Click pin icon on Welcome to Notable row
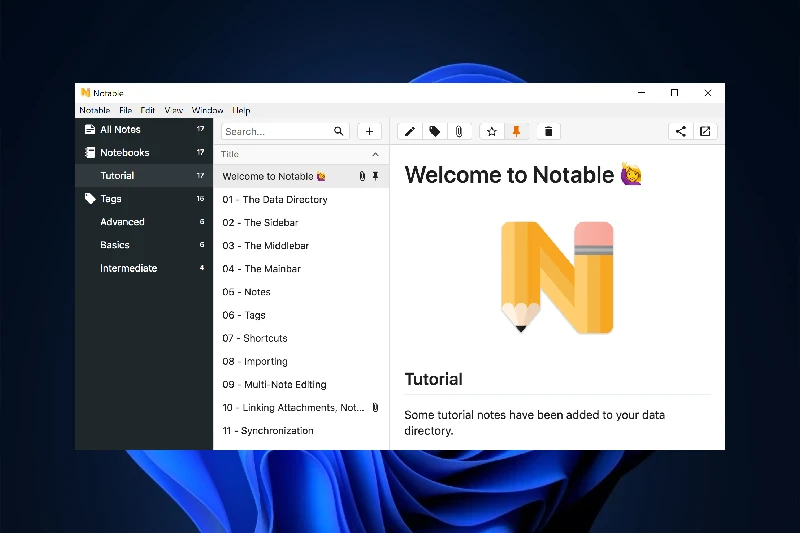Image resolution: width=800 pixels, height=533 pixels. click(x=376, y=176)
